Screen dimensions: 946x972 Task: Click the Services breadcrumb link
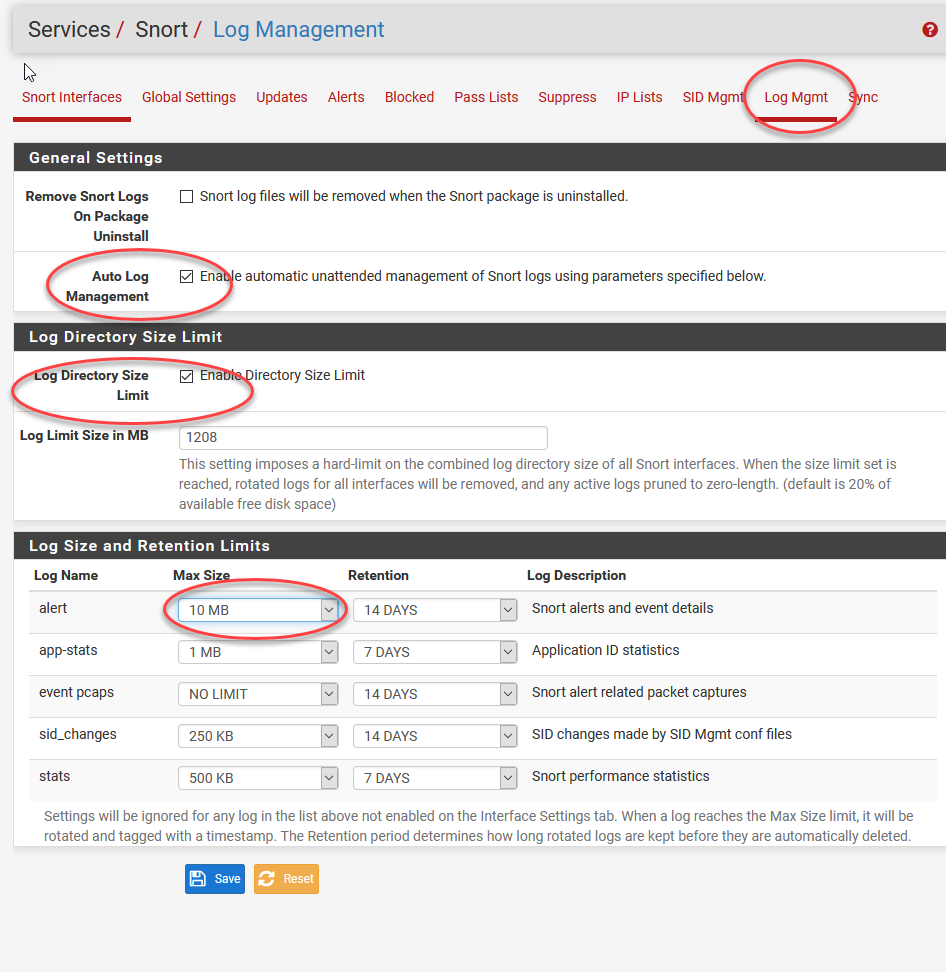pyautogui.click(x=69, y=30)
